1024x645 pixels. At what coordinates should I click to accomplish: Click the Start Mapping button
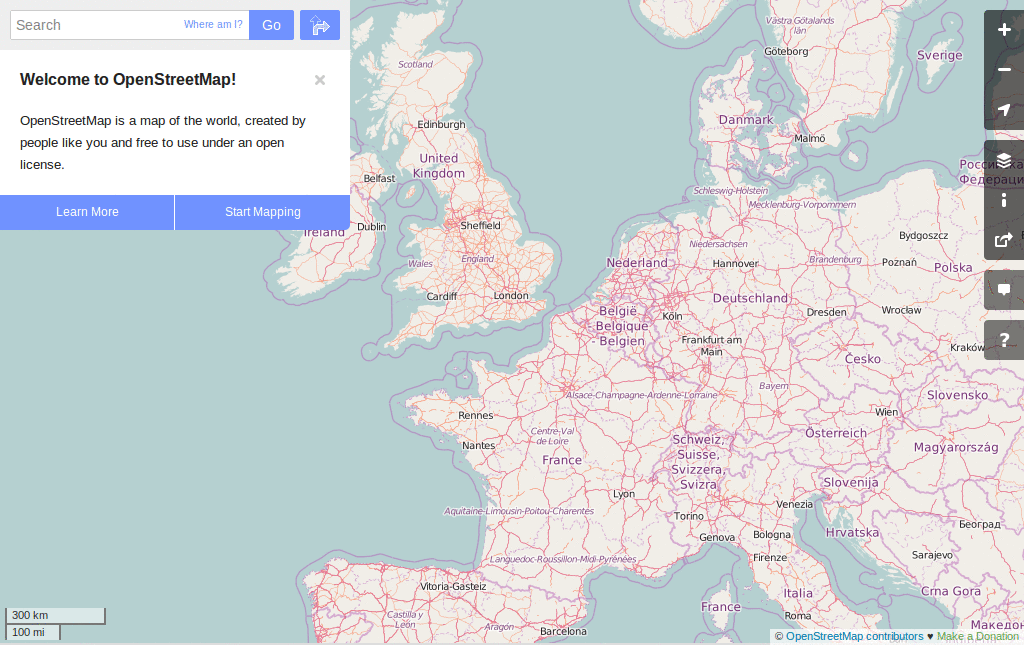[262, 212]
